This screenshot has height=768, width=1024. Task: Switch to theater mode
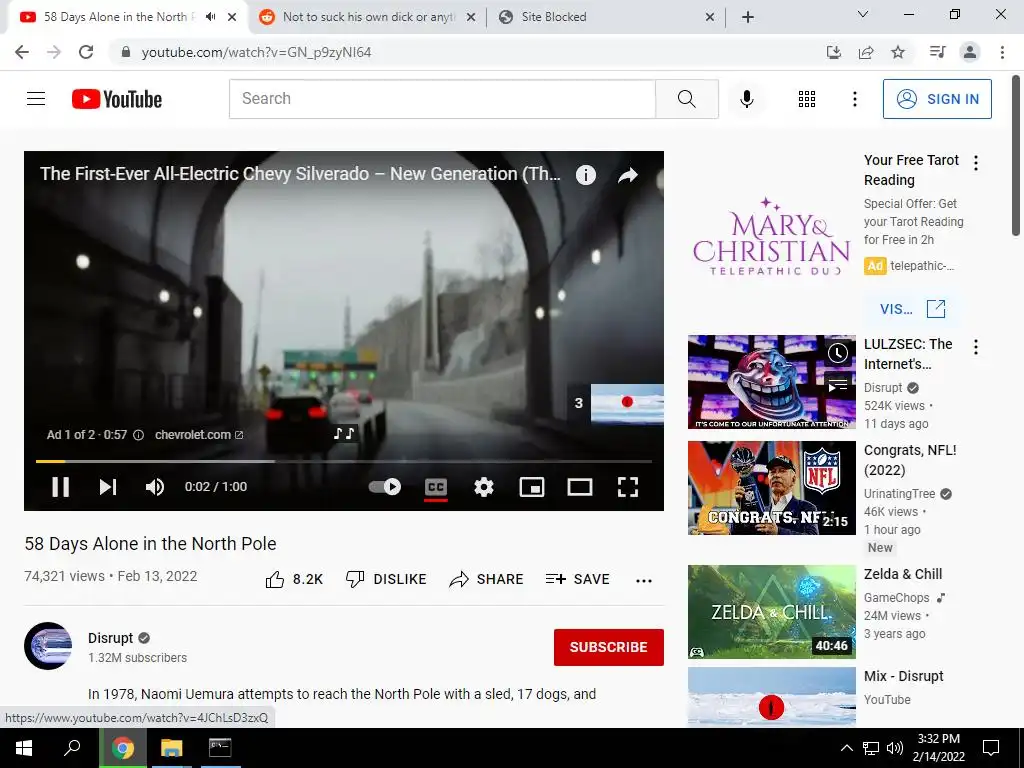coord(579,487)
